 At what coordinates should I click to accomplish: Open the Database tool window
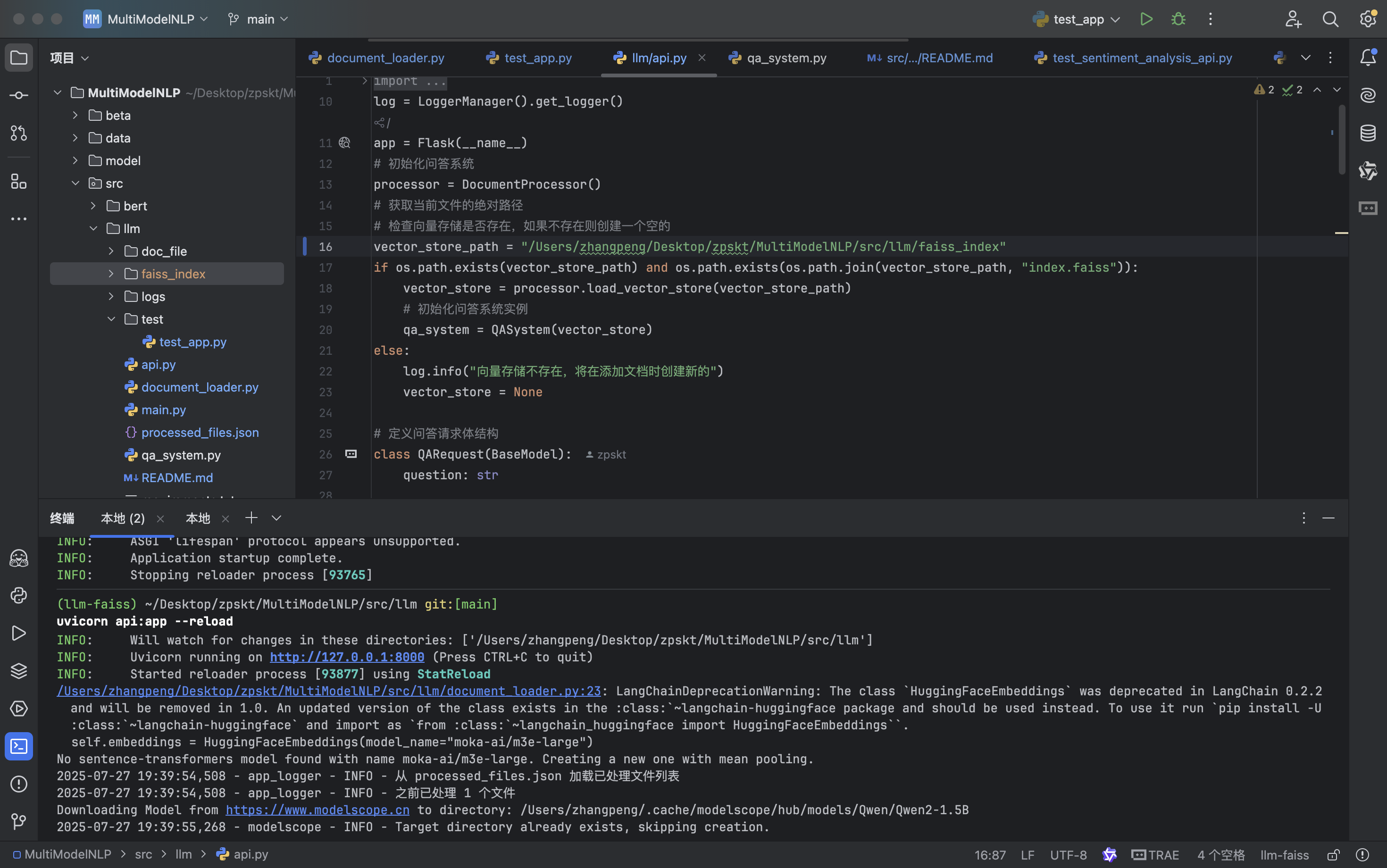click(x=1368, y=133)
